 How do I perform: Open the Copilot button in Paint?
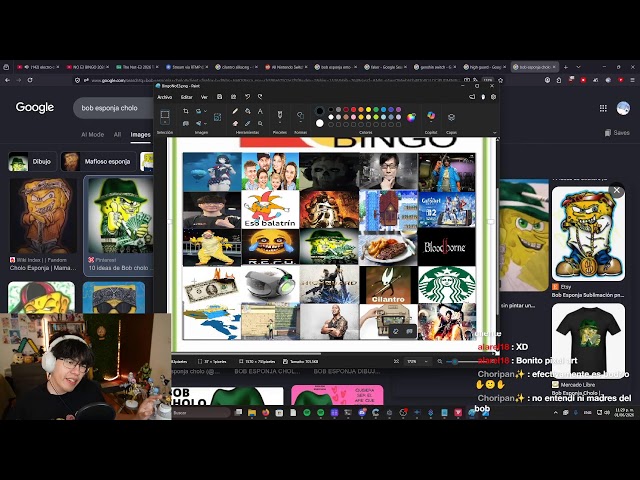pos(431,116)
